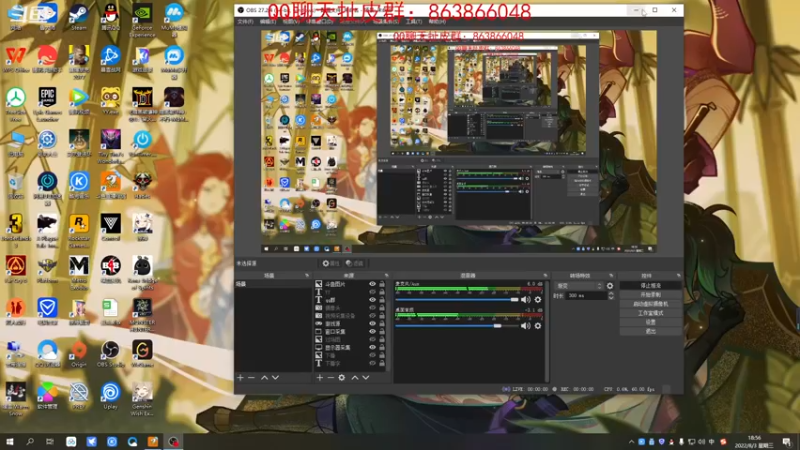Lock the 斗鱼图片 source

[382, 284]
